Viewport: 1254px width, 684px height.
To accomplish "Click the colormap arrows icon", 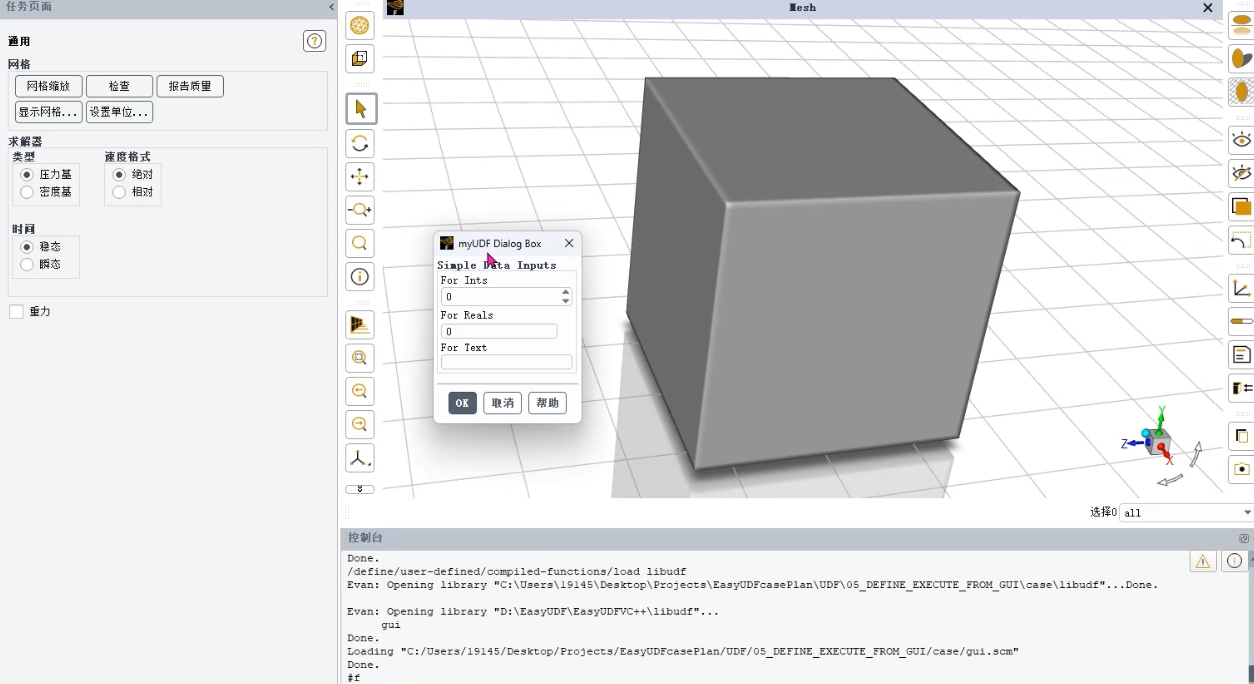I will click(1242, 388).
